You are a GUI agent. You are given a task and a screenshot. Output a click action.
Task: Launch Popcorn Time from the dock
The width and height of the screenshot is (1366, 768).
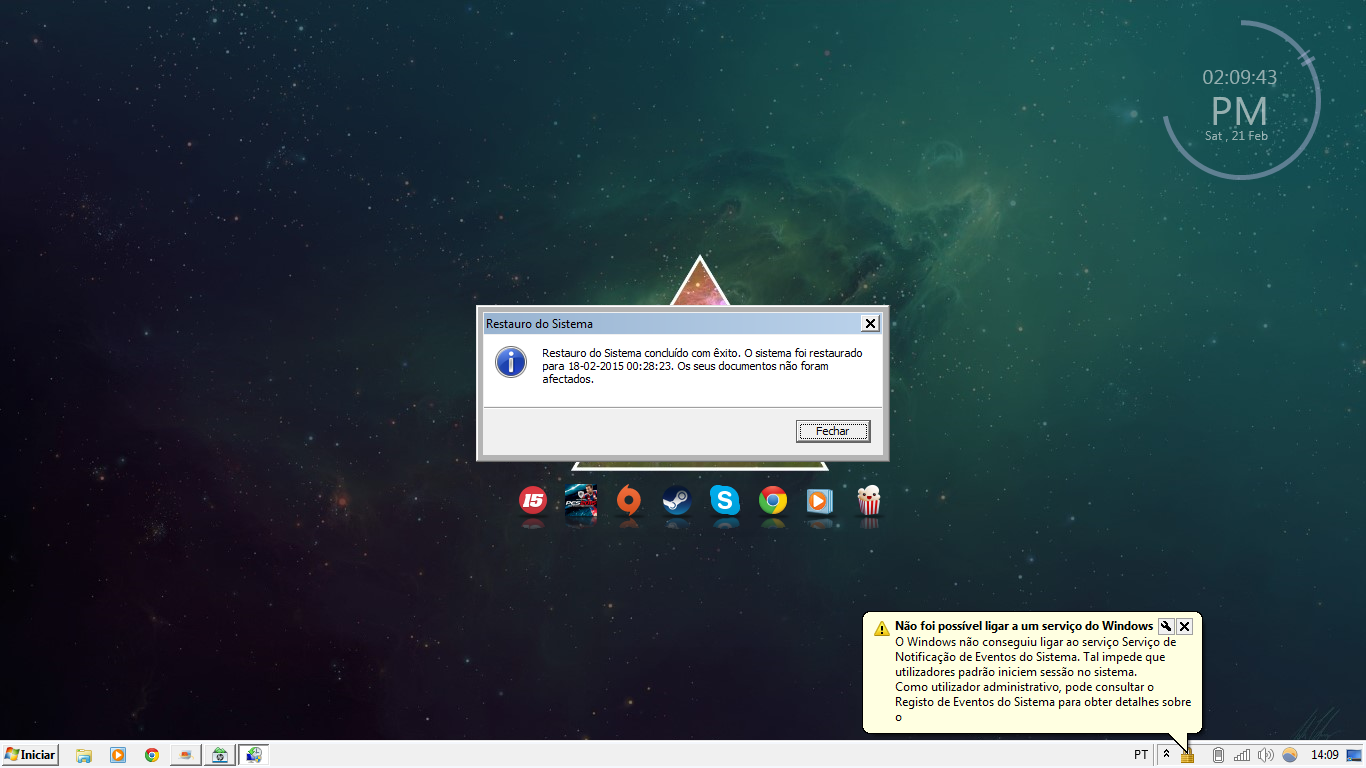(x=869, y=500)
